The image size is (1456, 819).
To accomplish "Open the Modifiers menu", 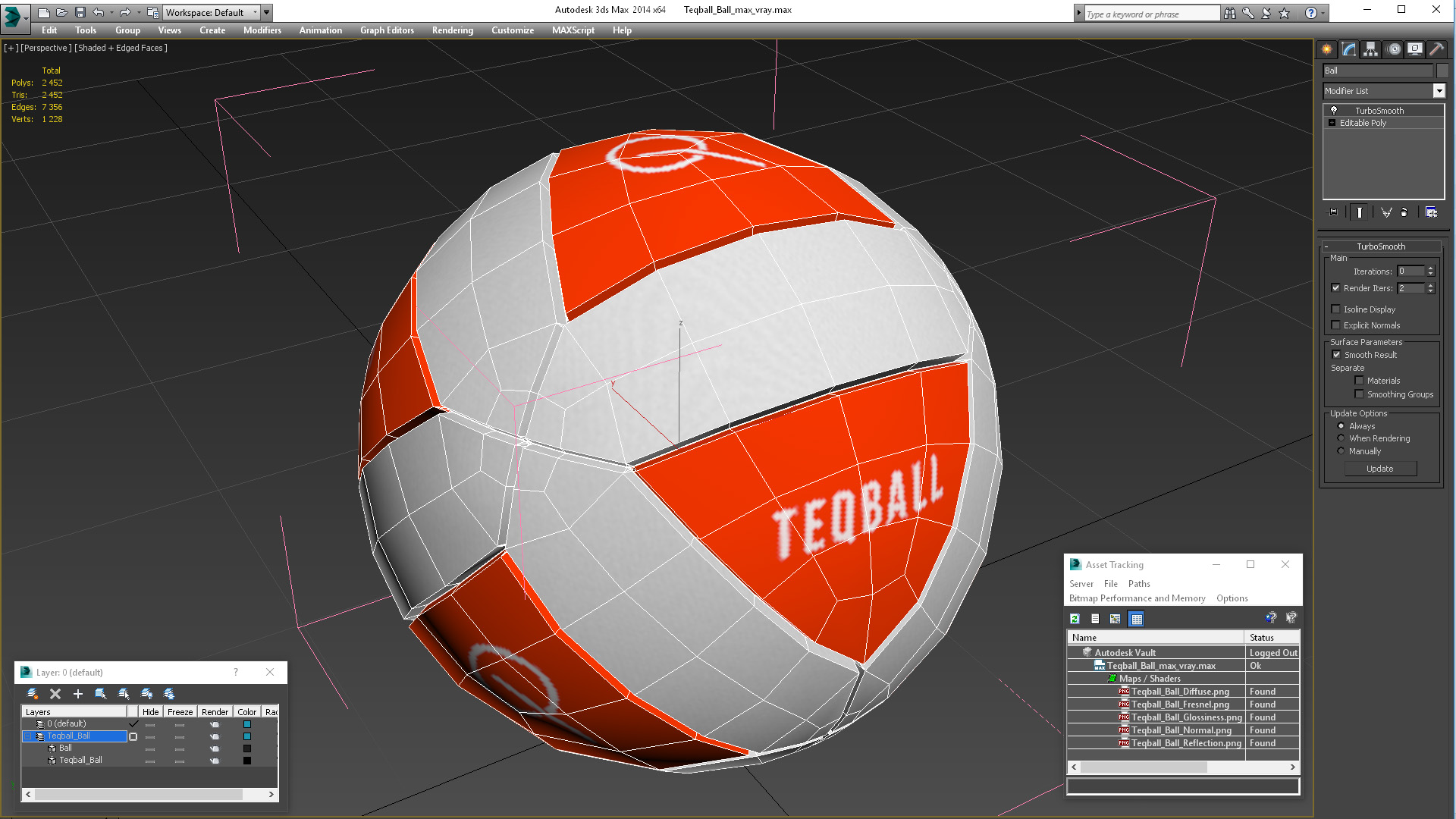I will (x=262, y=30).
